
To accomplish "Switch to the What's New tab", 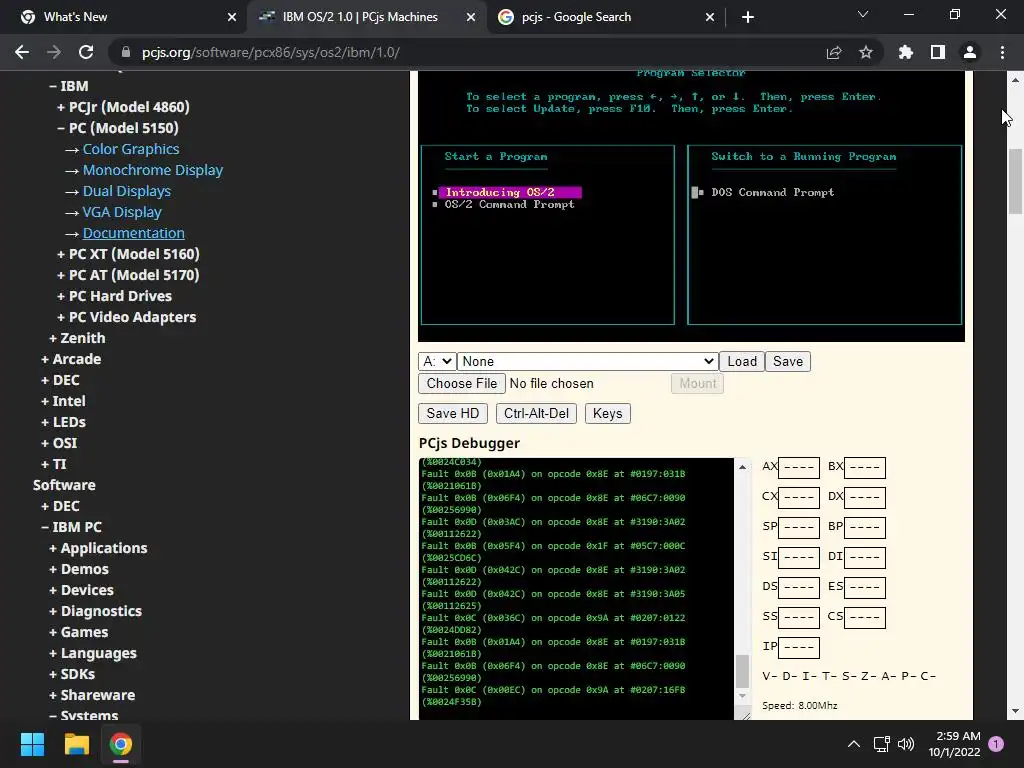I will pos(75,17).
